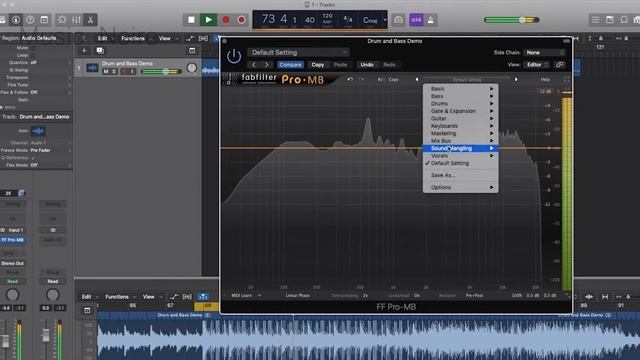Click the track waveform icon in inspector

click(38, 131)
